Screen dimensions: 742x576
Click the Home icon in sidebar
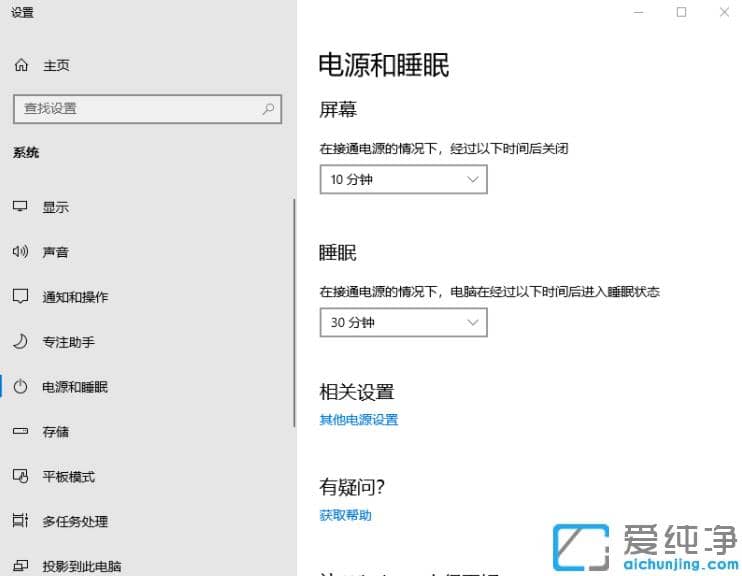coord(21,65)
